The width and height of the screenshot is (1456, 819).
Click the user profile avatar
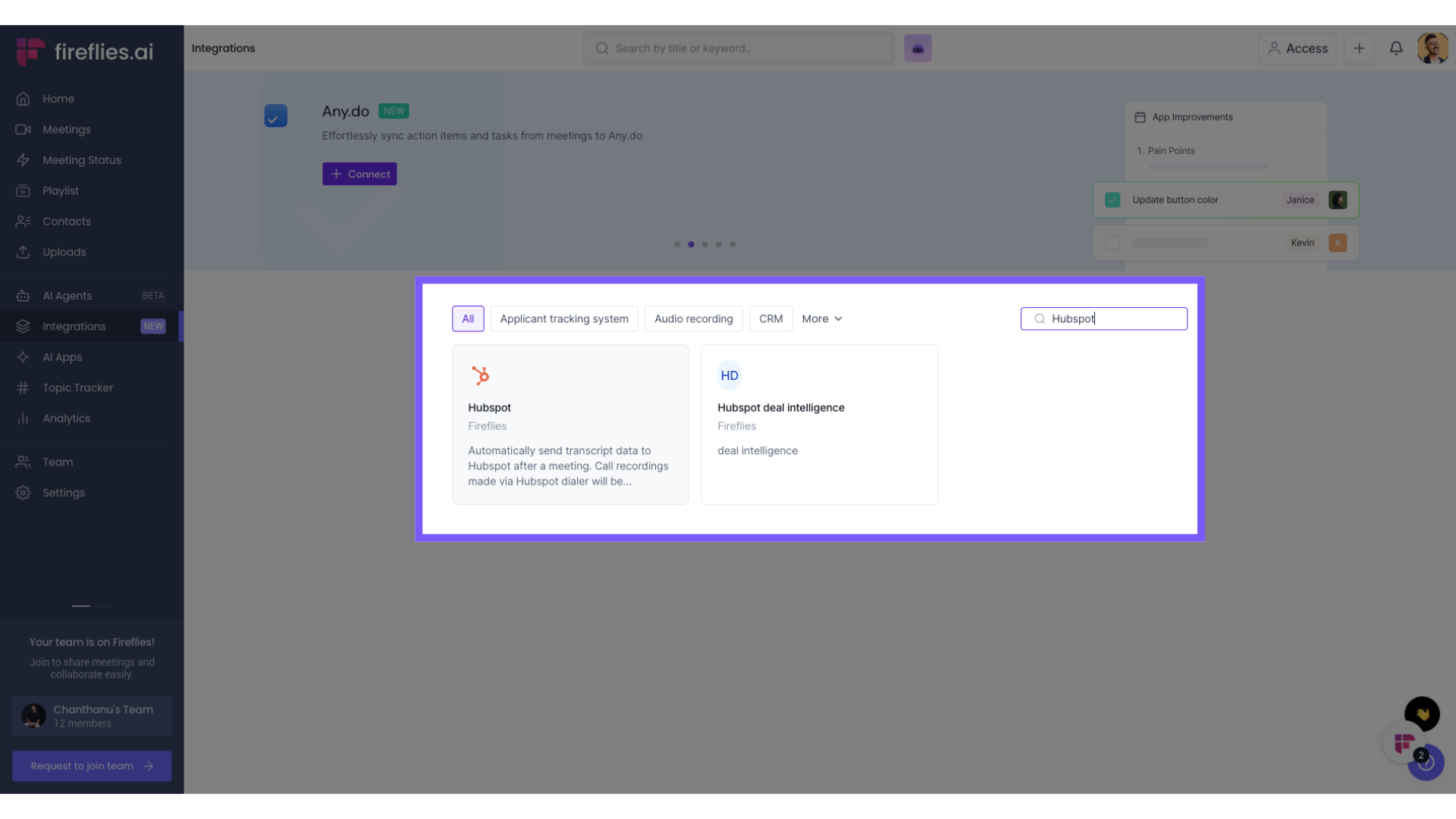[x=1432, y=49]
